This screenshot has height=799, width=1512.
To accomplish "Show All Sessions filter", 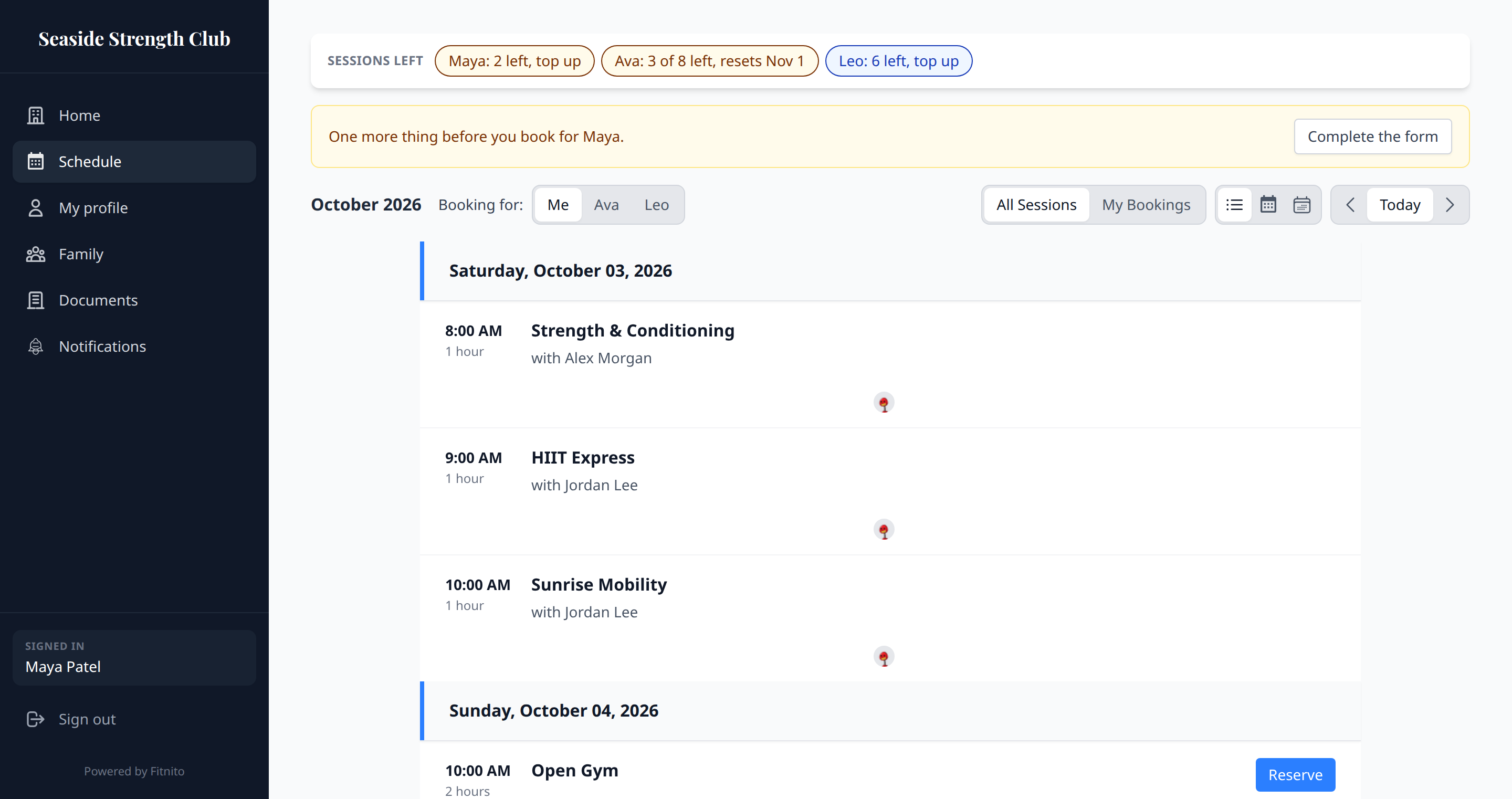I will pos(1036,204).
